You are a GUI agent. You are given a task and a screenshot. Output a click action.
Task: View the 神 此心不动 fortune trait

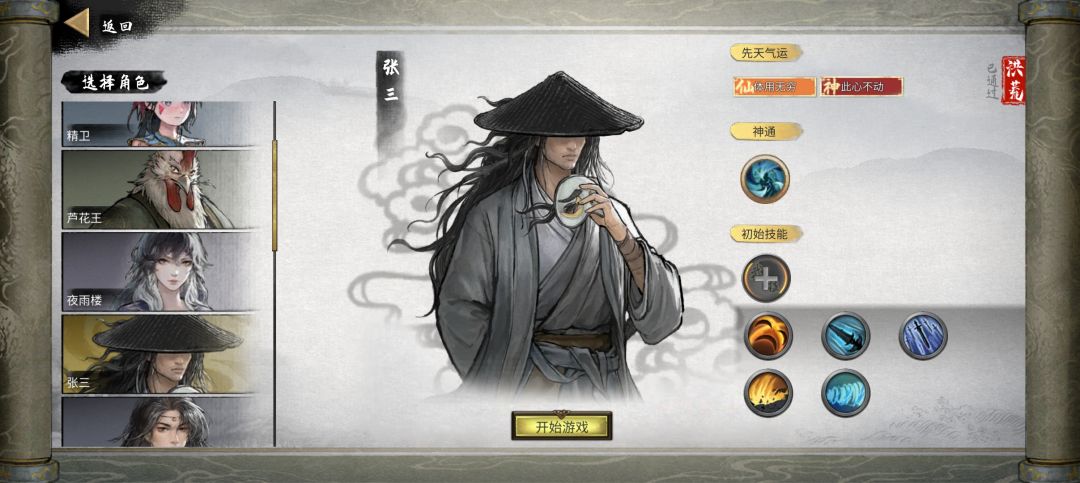(x=861, y=87)
